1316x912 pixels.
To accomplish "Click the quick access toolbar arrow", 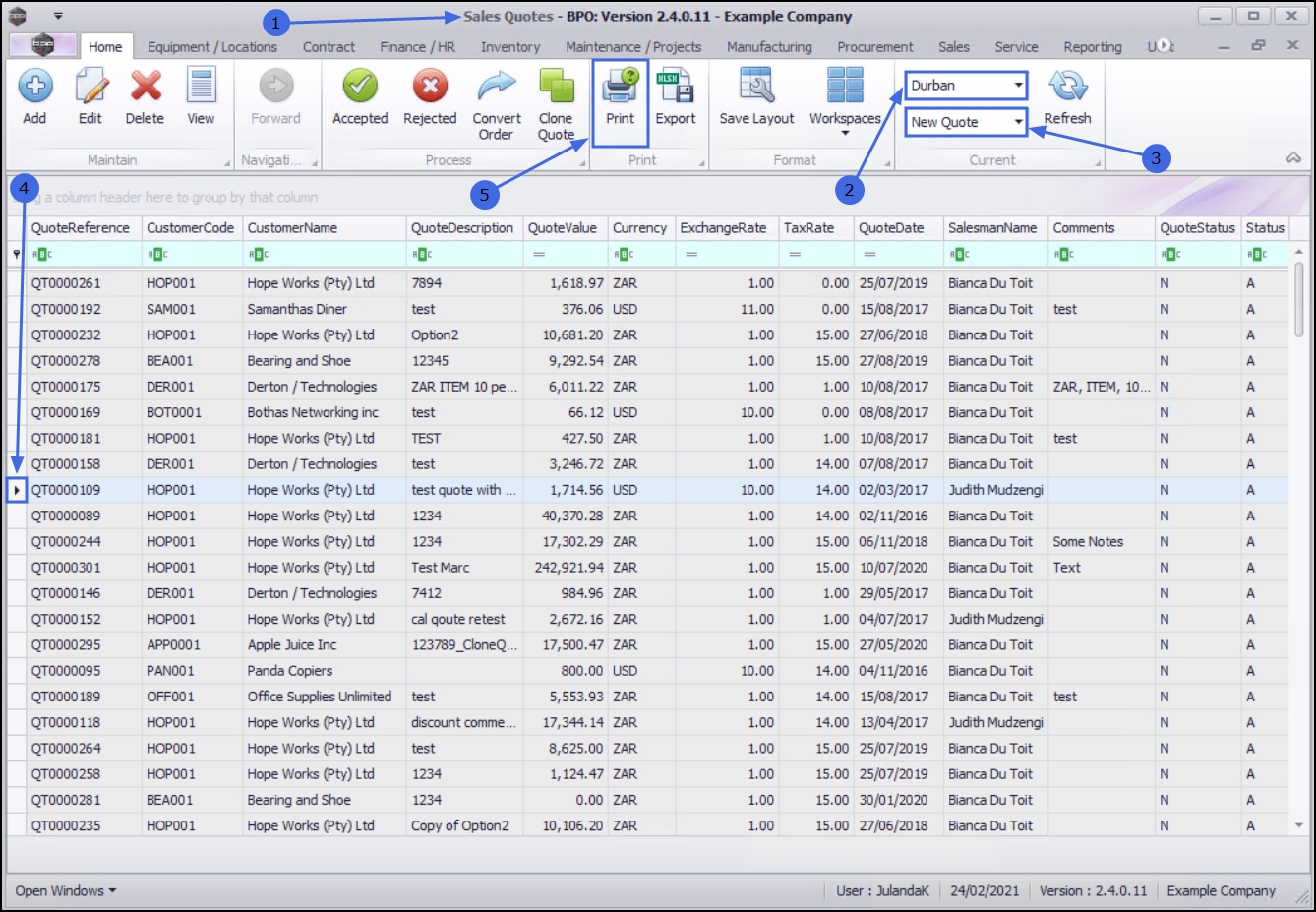I will coord(58,16).
